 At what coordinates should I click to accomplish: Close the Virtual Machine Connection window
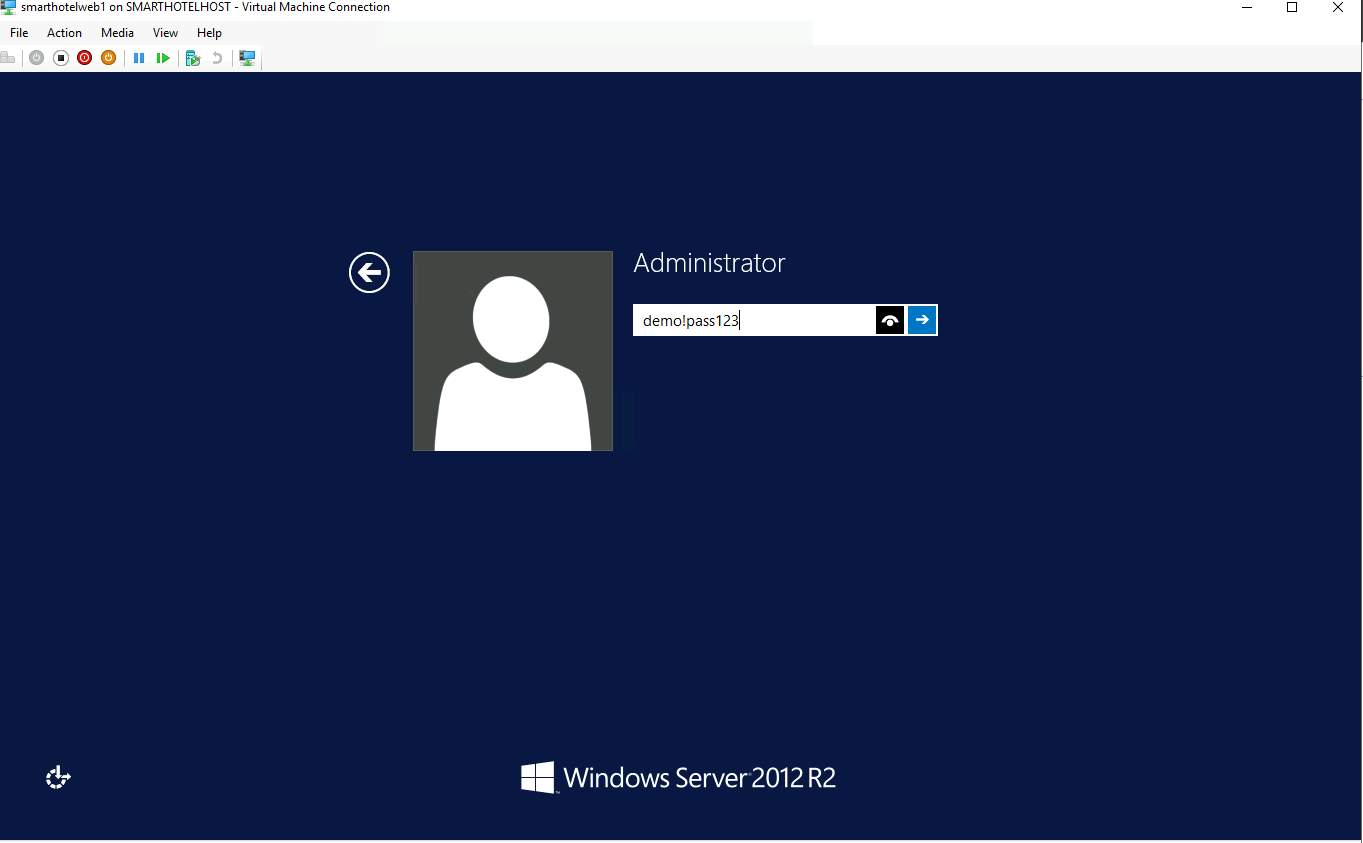tap(1338, 8)
